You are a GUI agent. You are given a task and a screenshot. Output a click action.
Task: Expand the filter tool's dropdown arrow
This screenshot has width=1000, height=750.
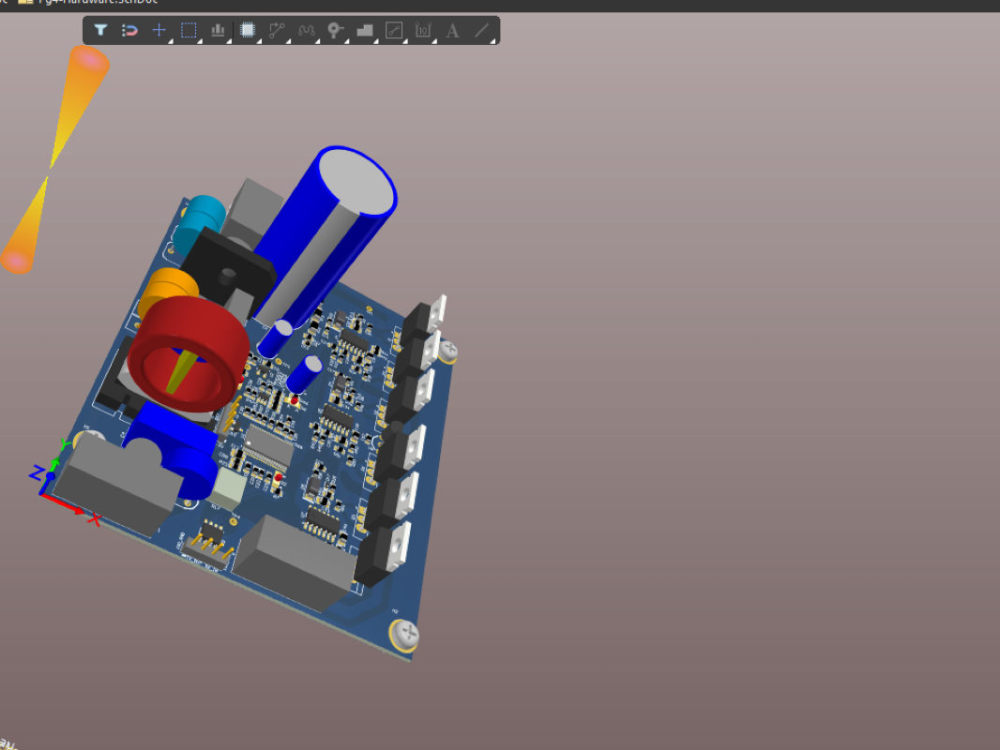coord(112,39)
